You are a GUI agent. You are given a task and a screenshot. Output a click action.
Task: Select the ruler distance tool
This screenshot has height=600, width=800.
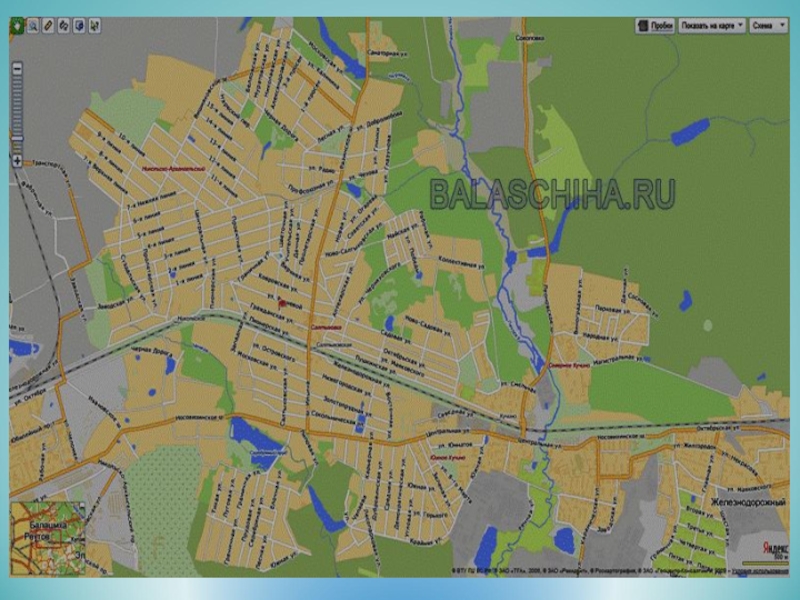coord(48,26)
